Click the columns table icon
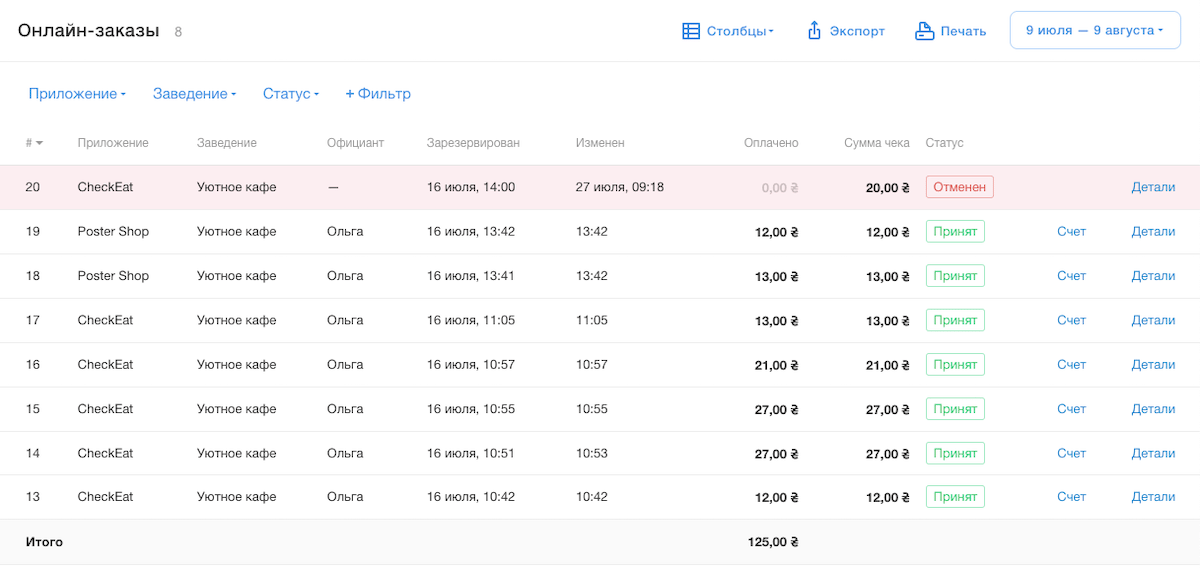1200x569 pixels. [x=691, y=31]
